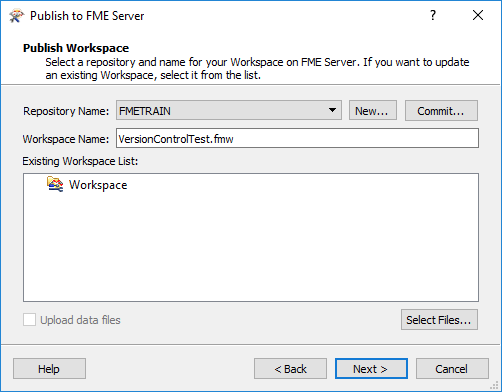
Task: Click the Help button
Action: click(x=49, y=369)
